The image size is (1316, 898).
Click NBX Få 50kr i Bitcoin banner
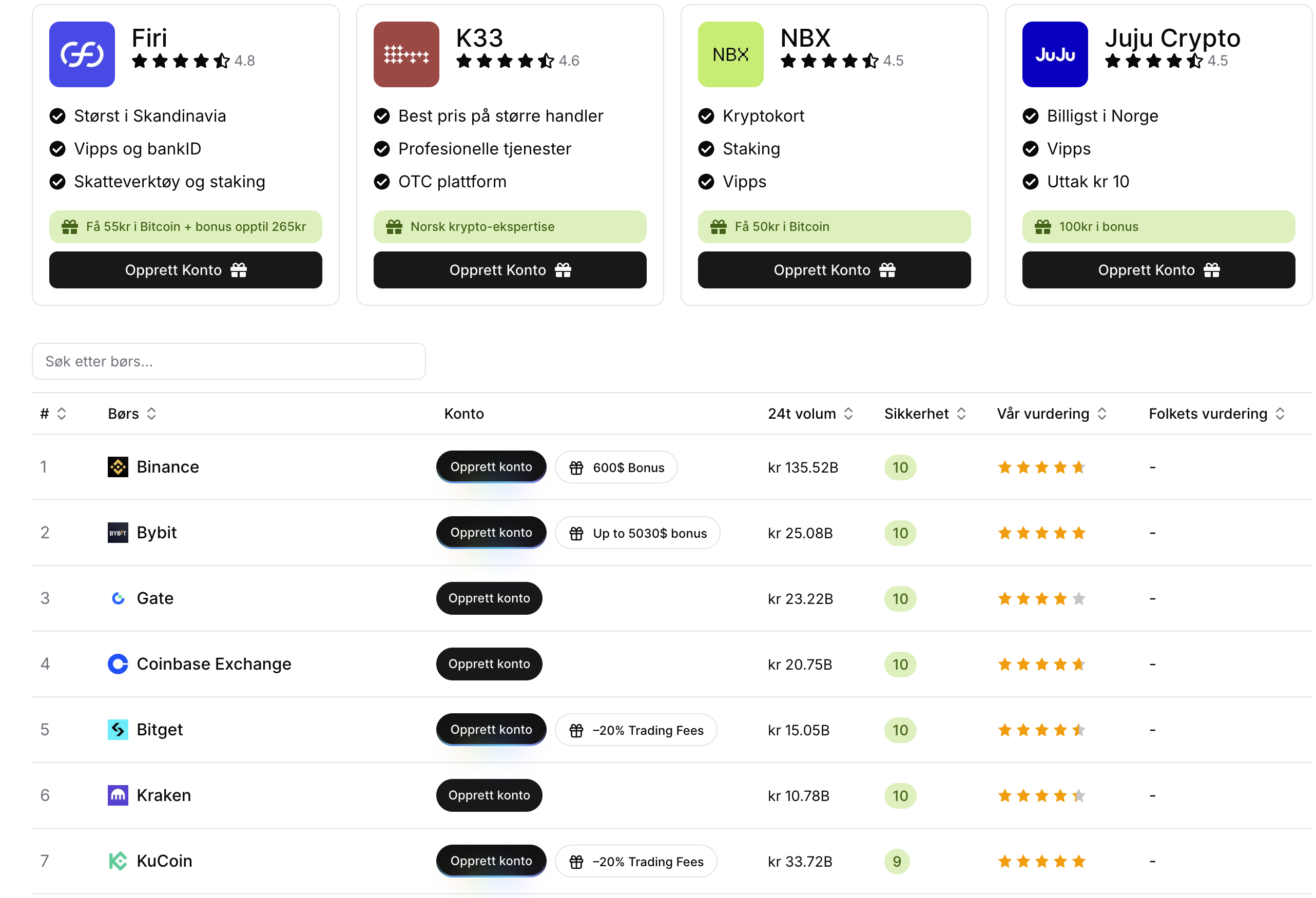[834, 227]
